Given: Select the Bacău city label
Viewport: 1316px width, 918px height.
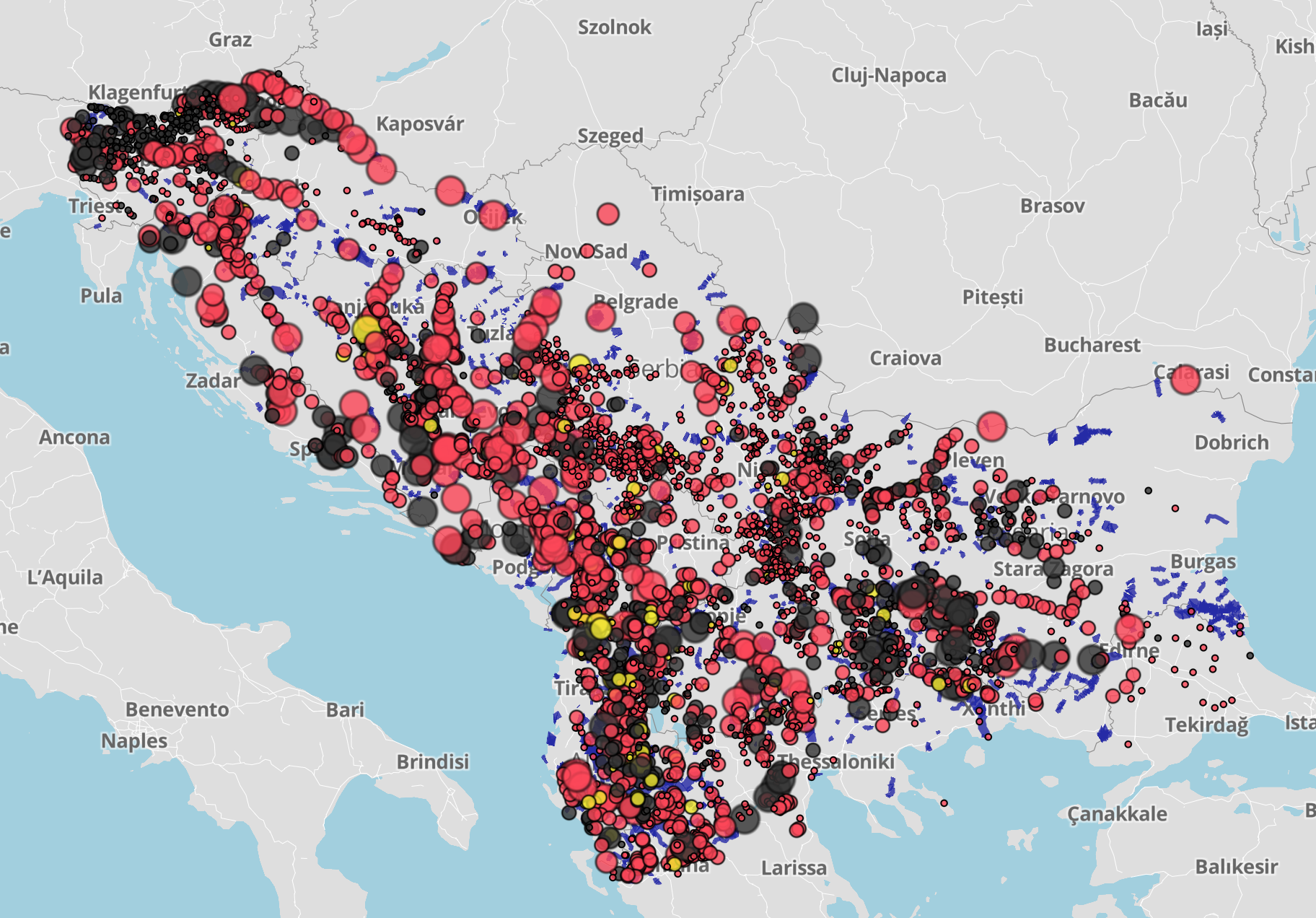Looking at the screenshot, I should pyautogui.click(x=1158, y=100).
